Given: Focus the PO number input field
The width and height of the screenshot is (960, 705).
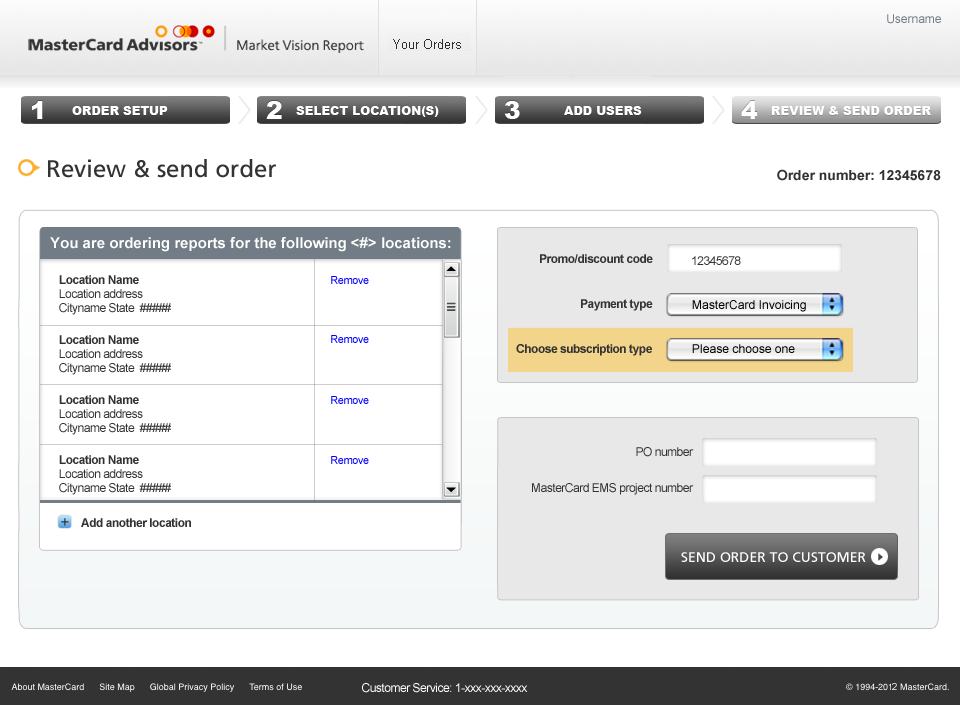Looking at the screenshot, I should [789, 452].
